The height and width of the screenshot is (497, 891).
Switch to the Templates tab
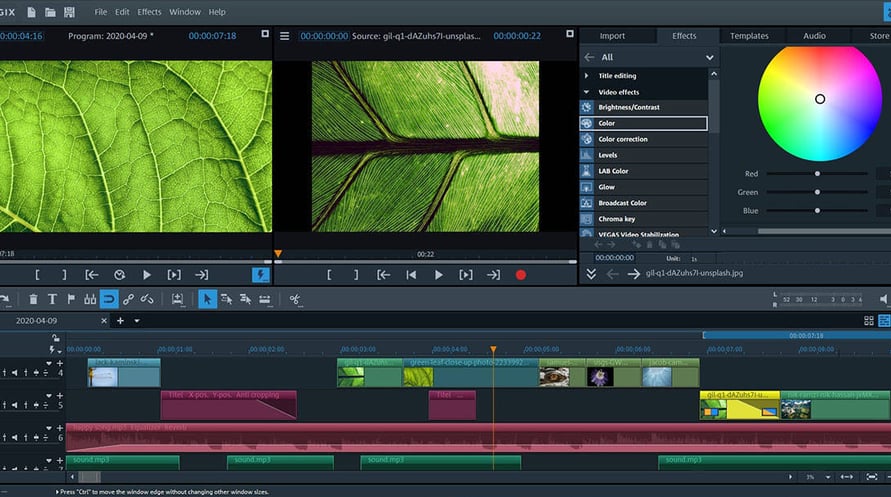pos(749,36)
